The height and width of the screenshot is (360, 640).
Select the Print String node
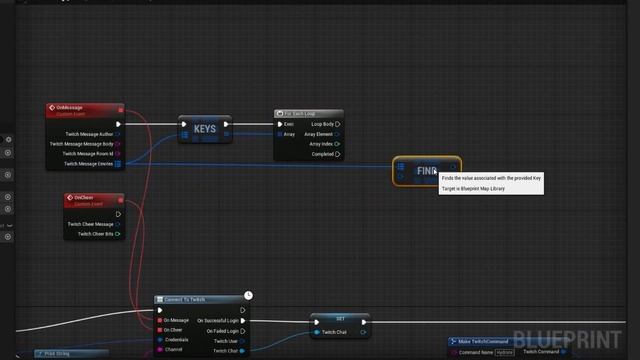point(71,353)
